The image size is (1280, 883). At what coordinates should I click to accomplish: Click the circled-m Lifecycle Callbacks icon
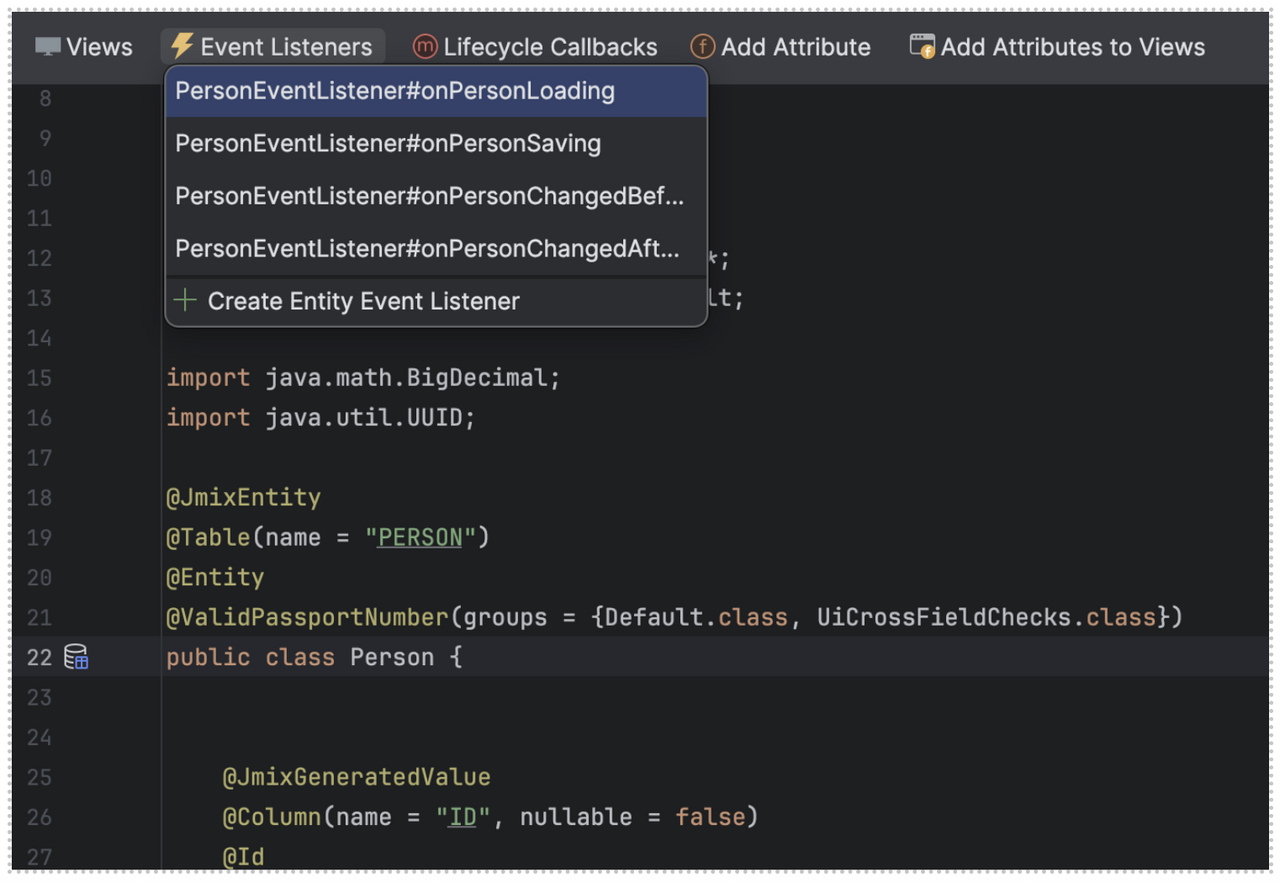(424, 46)
